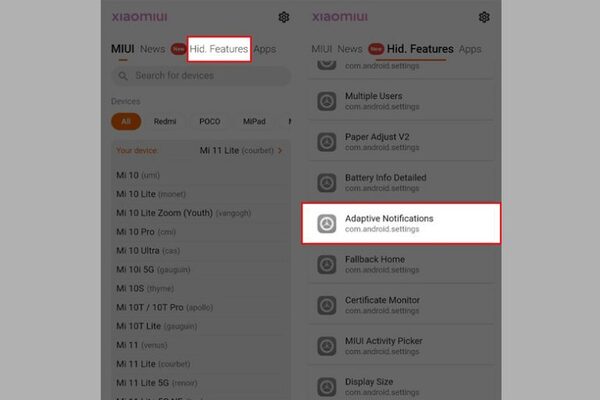Tap the Certificate Monitor icon

point(327,305)
